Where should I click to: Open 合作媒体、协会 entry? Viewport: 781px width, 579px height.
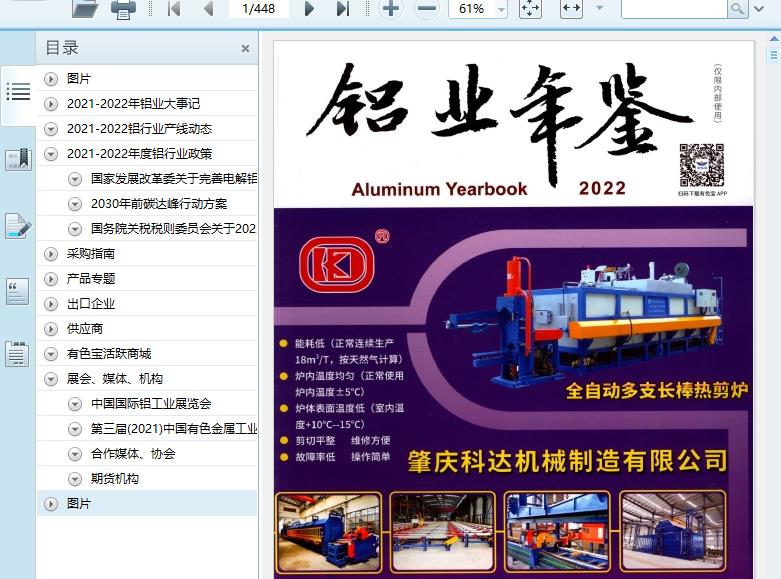pos(133,454)
